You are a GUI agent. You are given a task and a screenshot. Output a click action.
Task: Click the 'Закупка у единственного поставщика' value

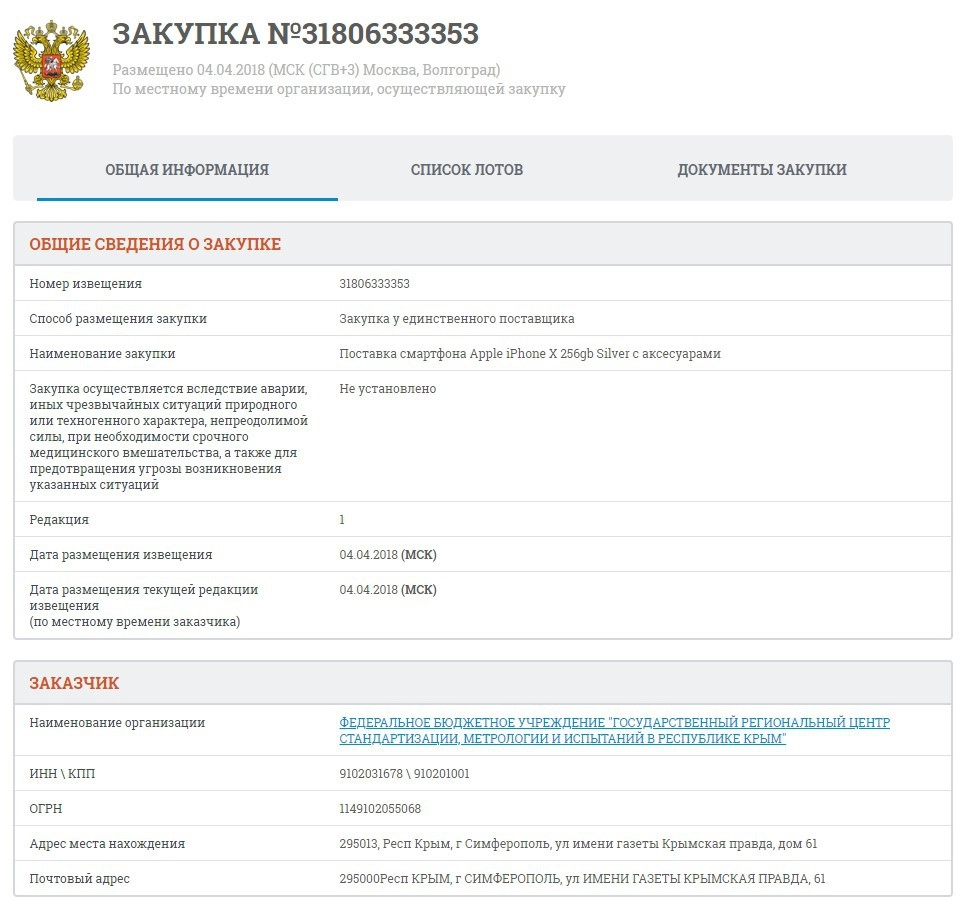point(456,319)
